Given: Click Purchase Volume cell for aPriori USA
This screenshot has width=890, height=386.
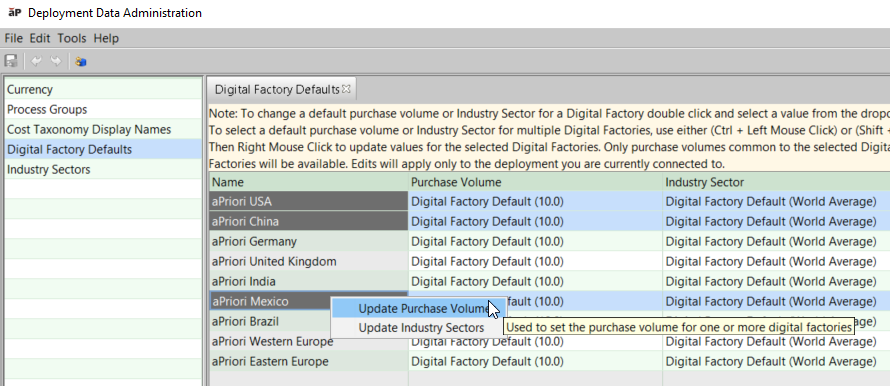Looking at the screenshot, I should click(x=535, y=202).
